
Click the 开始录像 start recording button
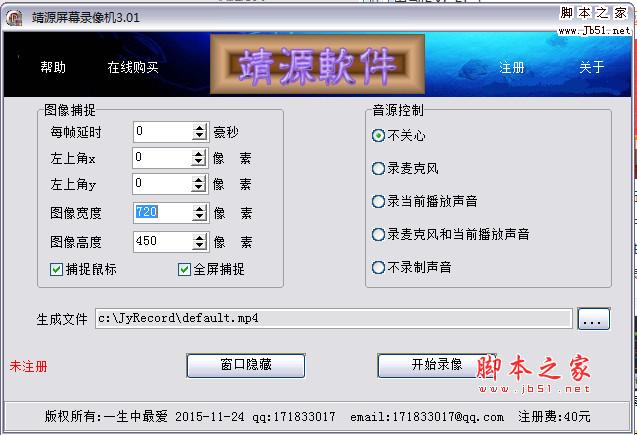point(437,365)
